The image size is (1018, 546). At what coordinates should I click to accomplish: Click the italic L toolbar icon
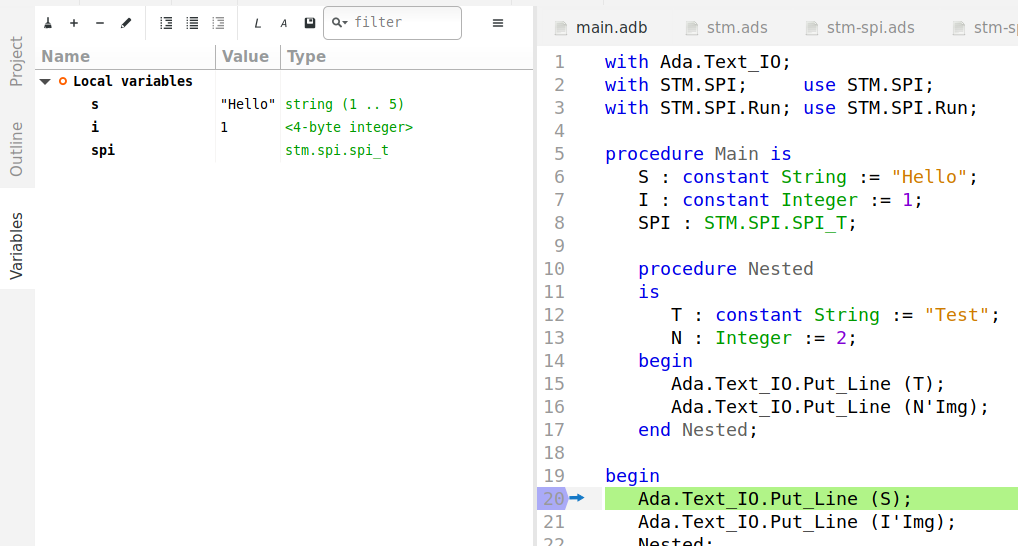point(258,23)
